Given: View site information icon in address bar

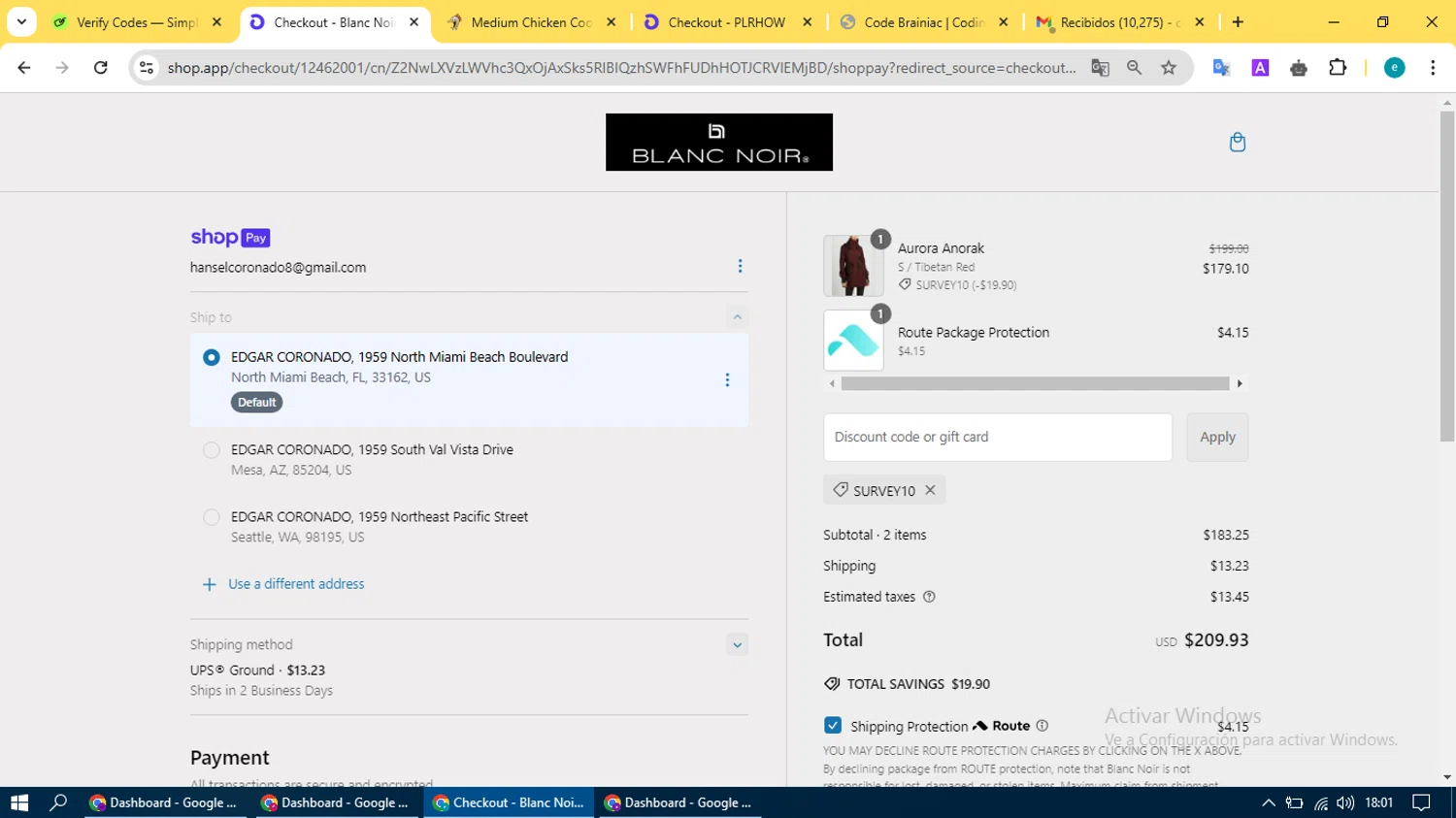Looking at the screenshot, I should tap(147, 68).
